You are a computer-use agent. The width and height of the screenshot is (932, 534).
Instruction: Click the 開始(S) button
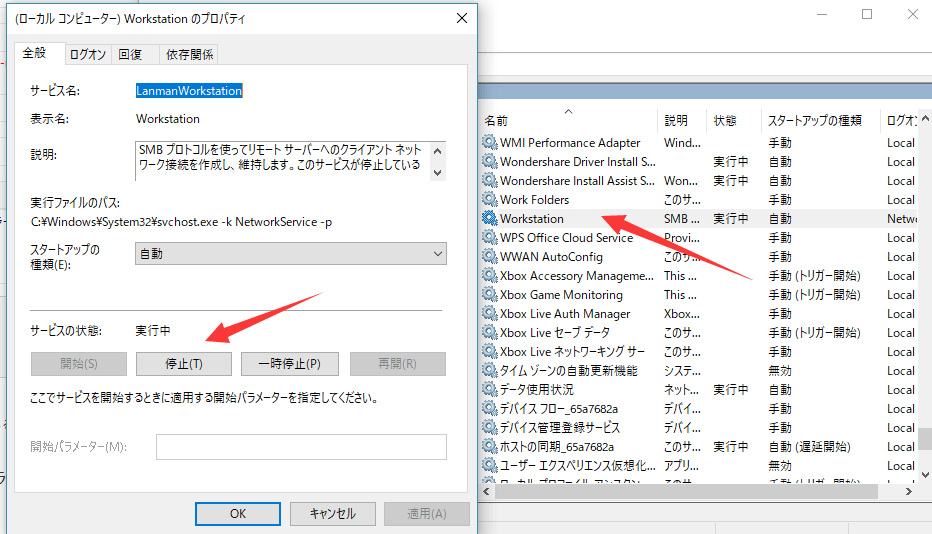coord(78,364)
